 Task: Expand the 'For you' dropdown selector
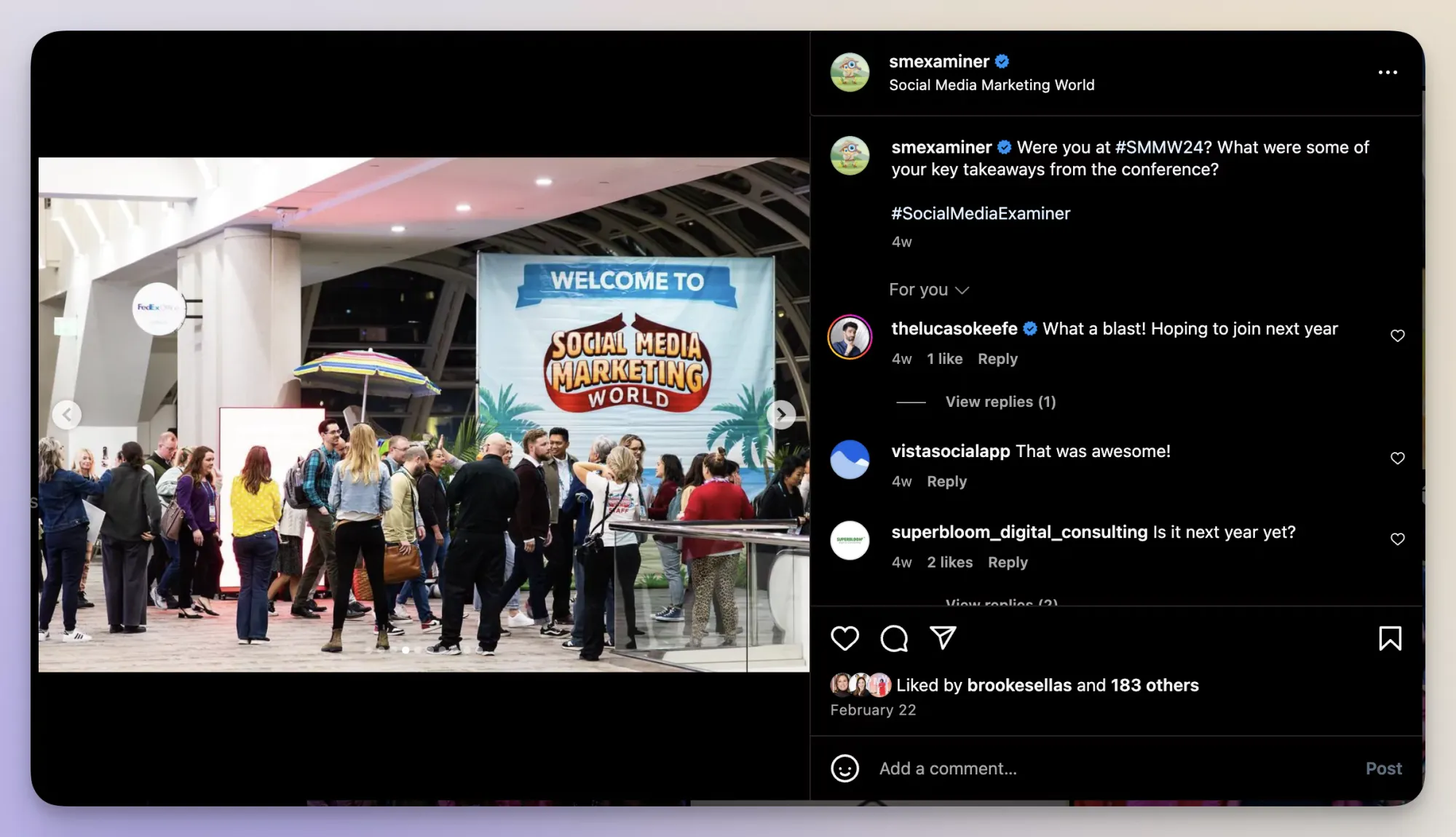click(x=928, y=289)
